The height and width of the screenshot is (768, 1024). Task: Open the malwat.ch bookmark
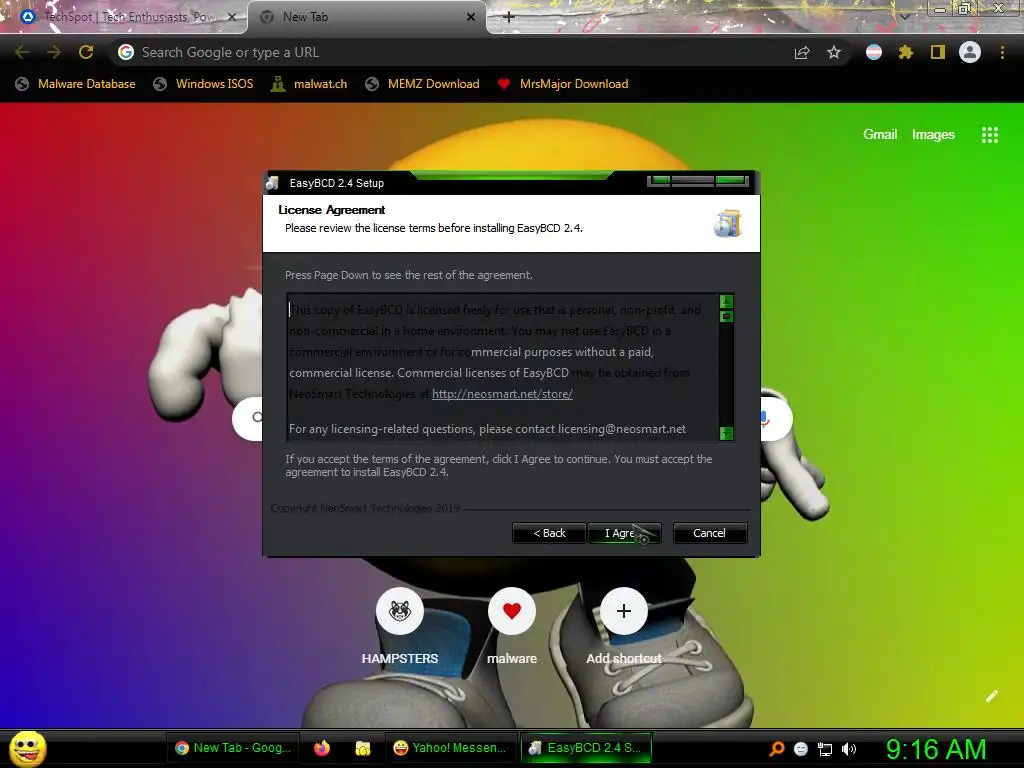(x=309, y=84)
